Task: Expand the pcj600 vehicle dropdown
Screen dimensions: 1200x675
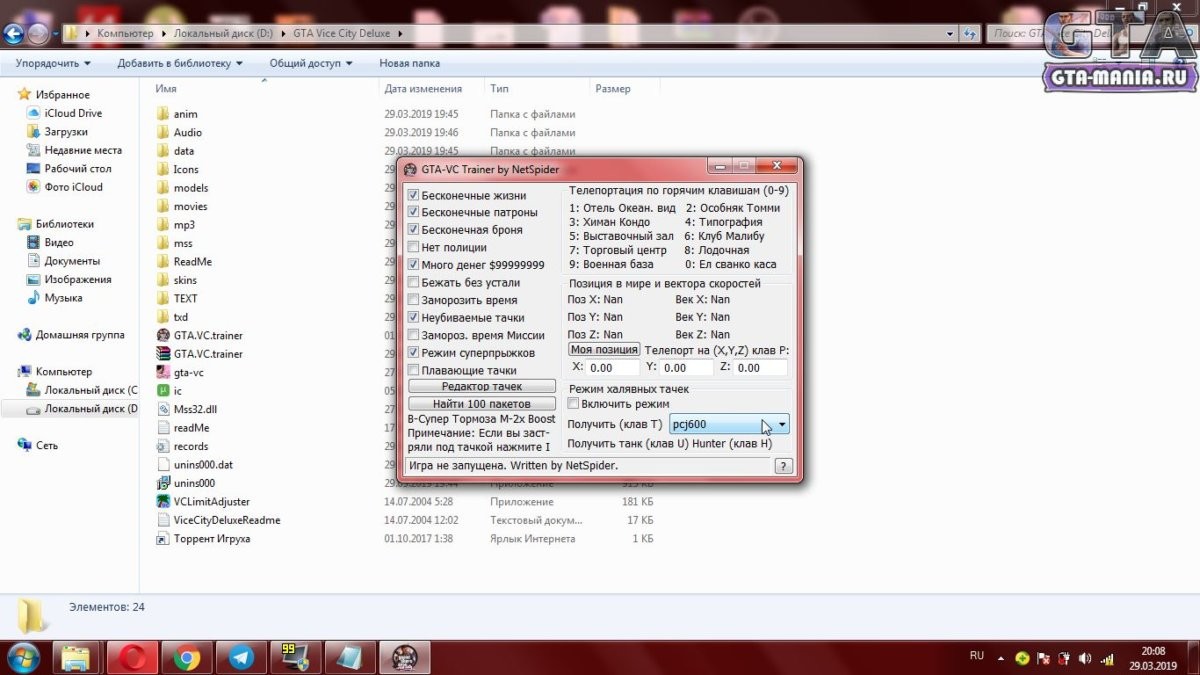Action: [x=781, y=425]
